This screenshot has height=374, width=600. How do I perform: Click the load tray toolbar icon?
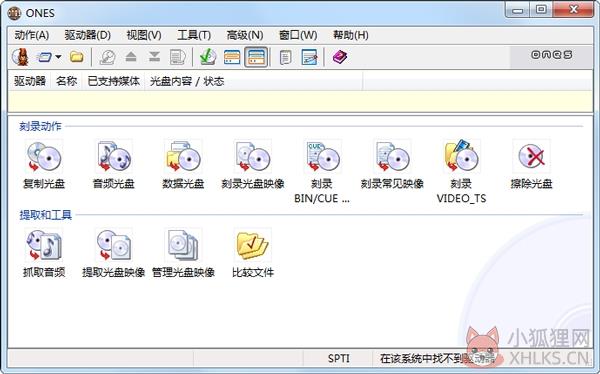154,57
